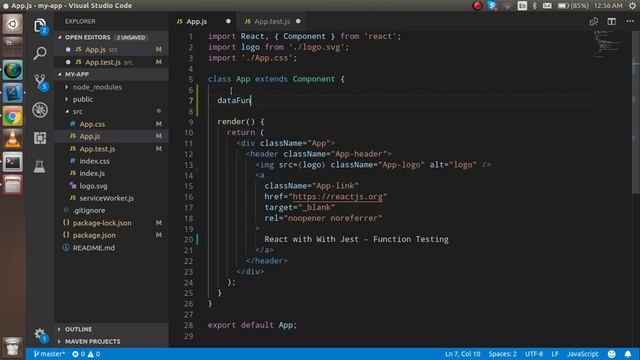This screenshot has width=640, height=360.
Task: Select App.test.js in Open Editors list
Action: (111, 62)
